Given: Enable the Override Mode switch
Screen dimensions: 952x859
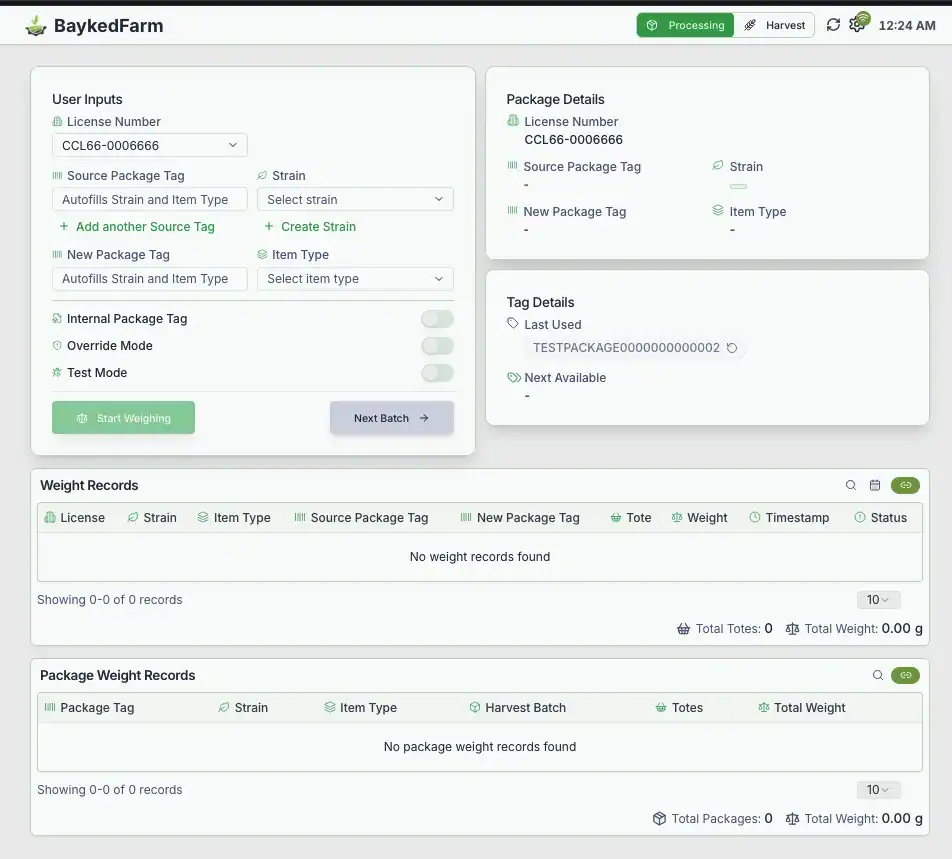Looking at the screenshot, I should point(437,346).
